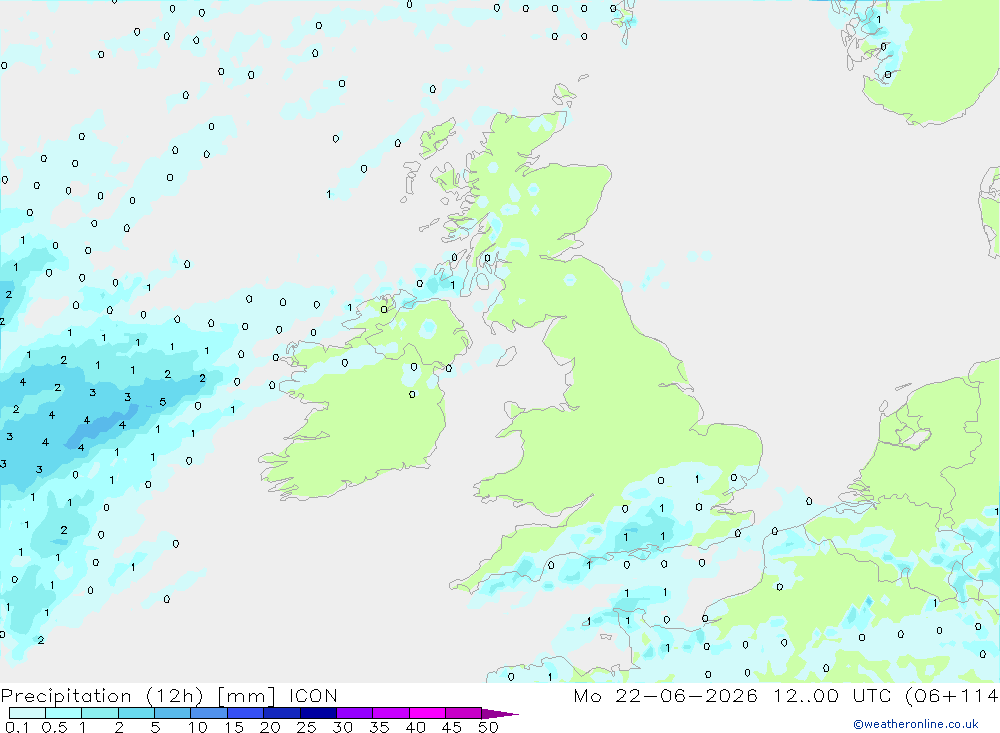Click the legend's over-50 arrow tip
Image resolution: width=1000 pixels, height=733 pixels.
click(500, 713)
